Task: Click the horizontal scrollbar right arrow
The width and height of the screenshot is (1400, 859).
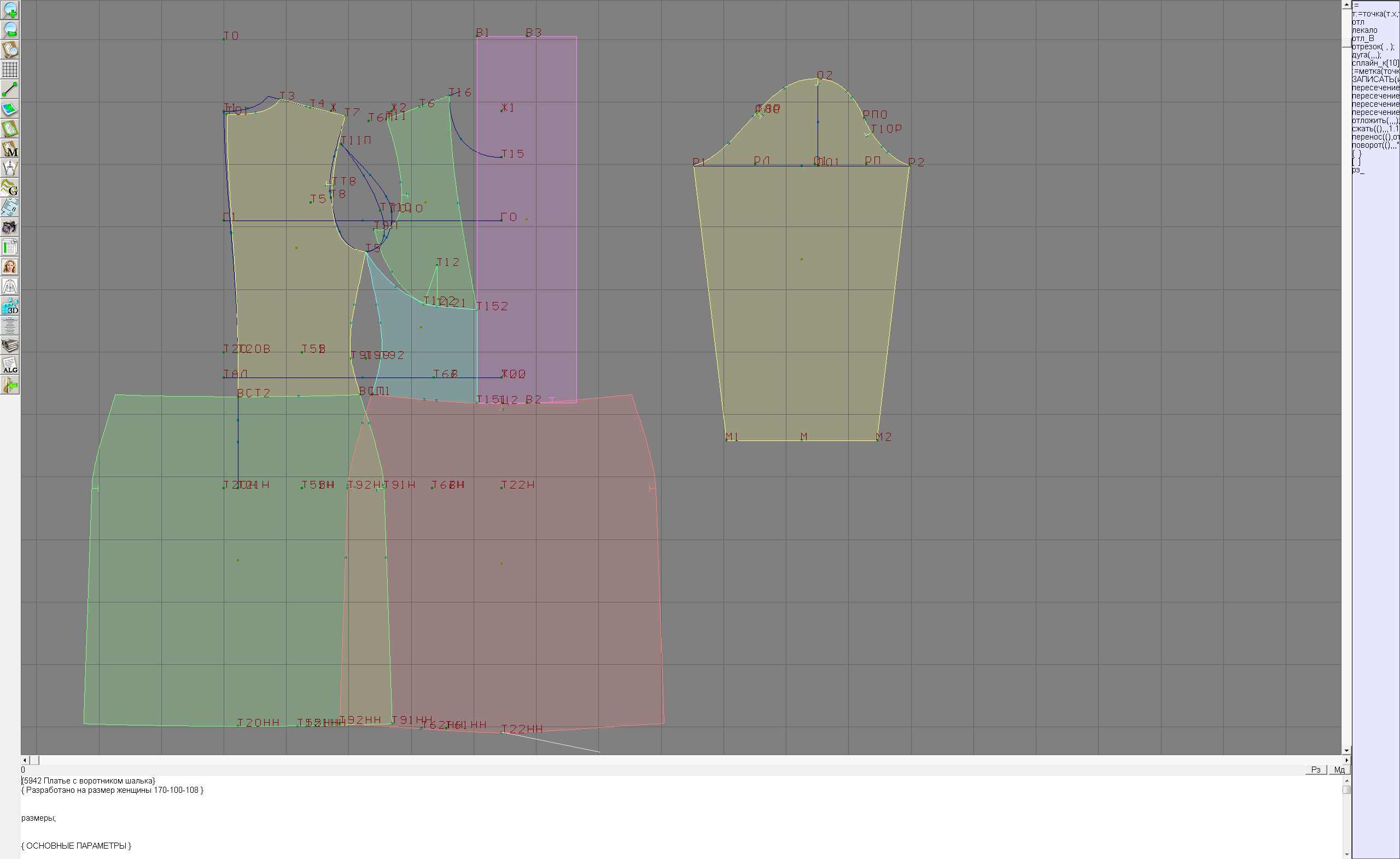Action: pyautogui.click(x=1346, y=759)
